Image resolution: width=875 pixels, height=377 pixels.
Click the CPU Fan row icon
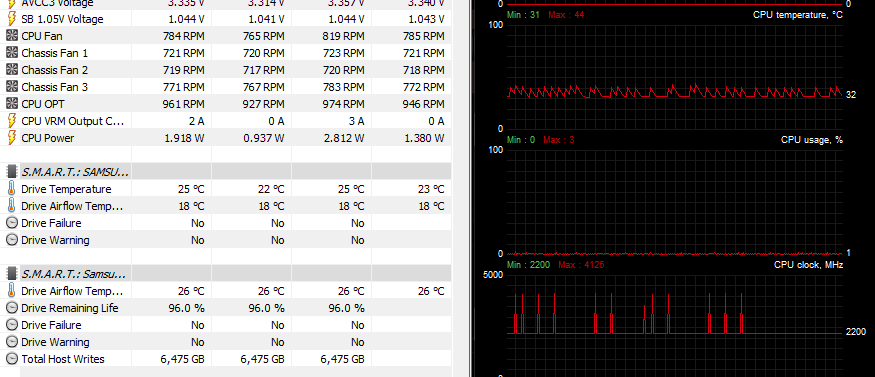pos(11,36)
